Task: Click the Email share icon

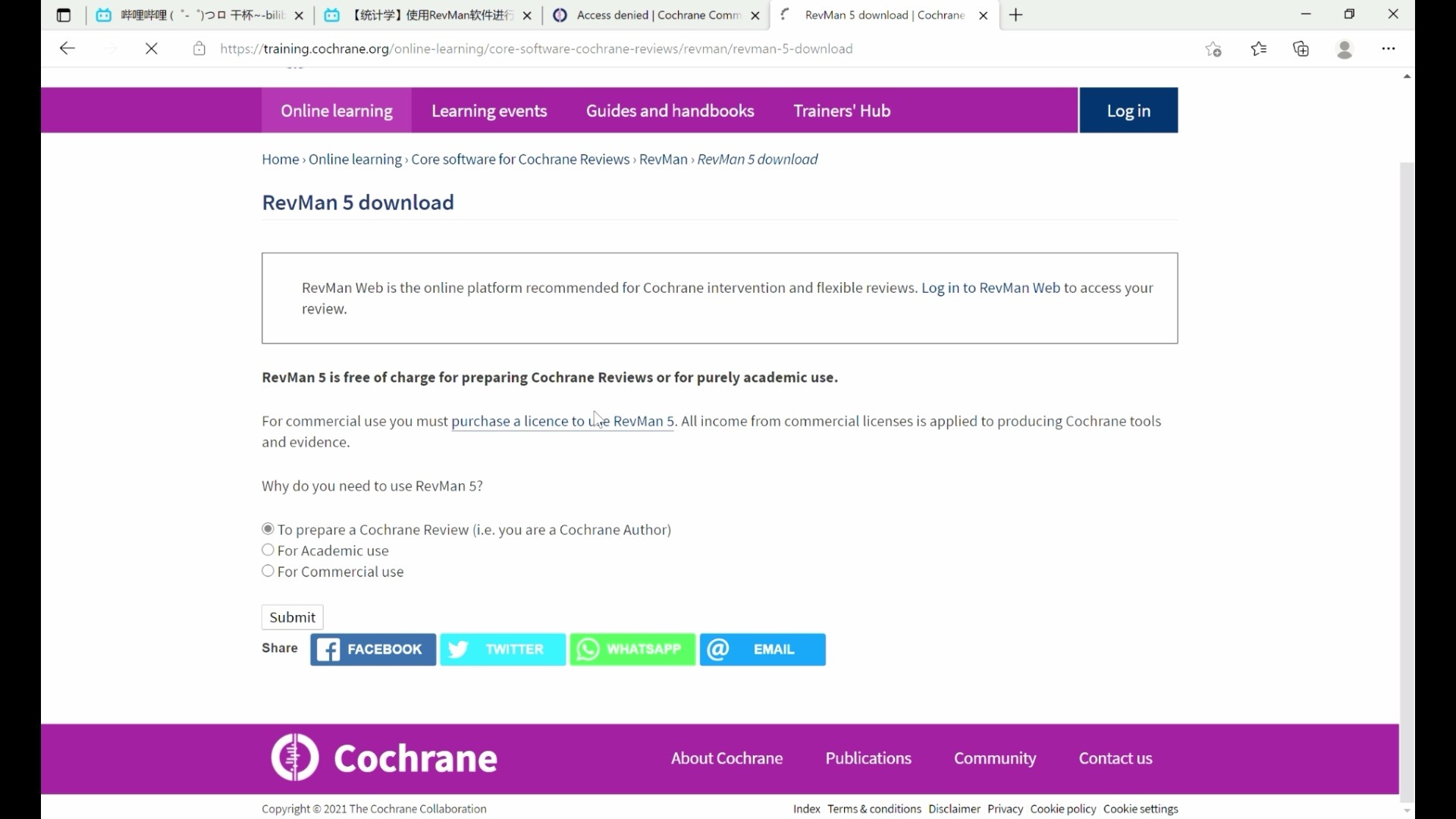Action: coord(762,649)
